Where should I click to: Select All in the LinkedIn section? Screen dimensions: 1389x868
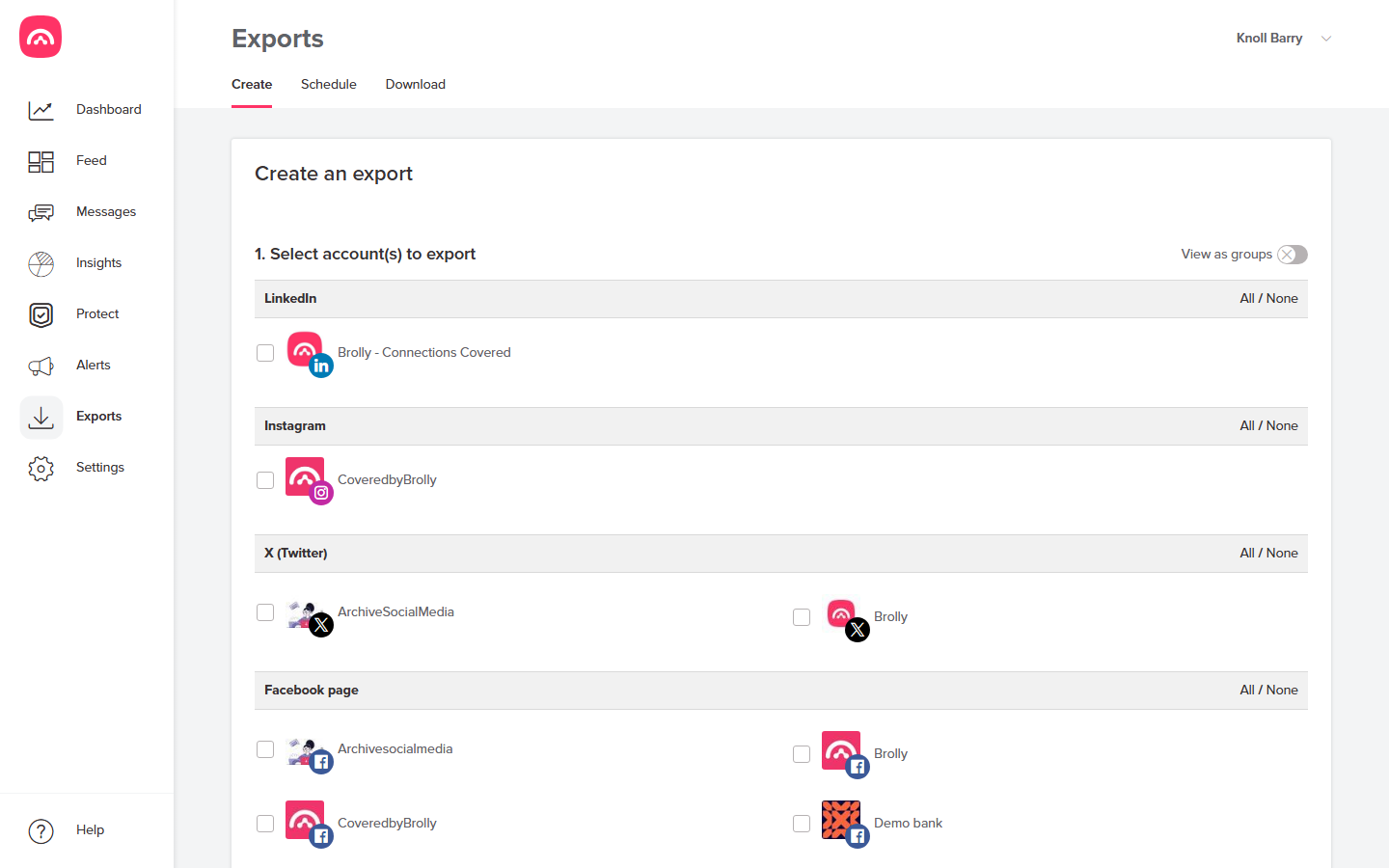(x=1247, y=299)
